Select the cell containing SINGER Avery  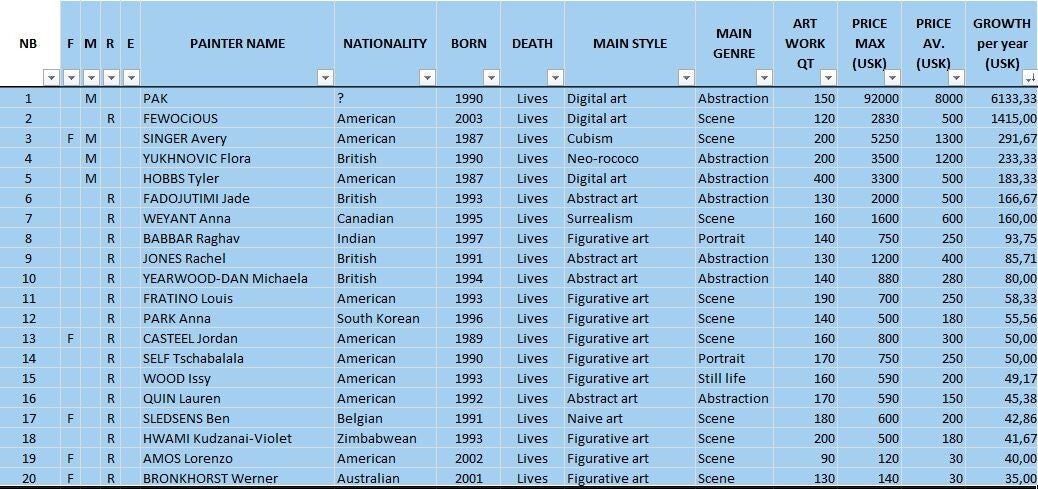click(x=185, y=138)
